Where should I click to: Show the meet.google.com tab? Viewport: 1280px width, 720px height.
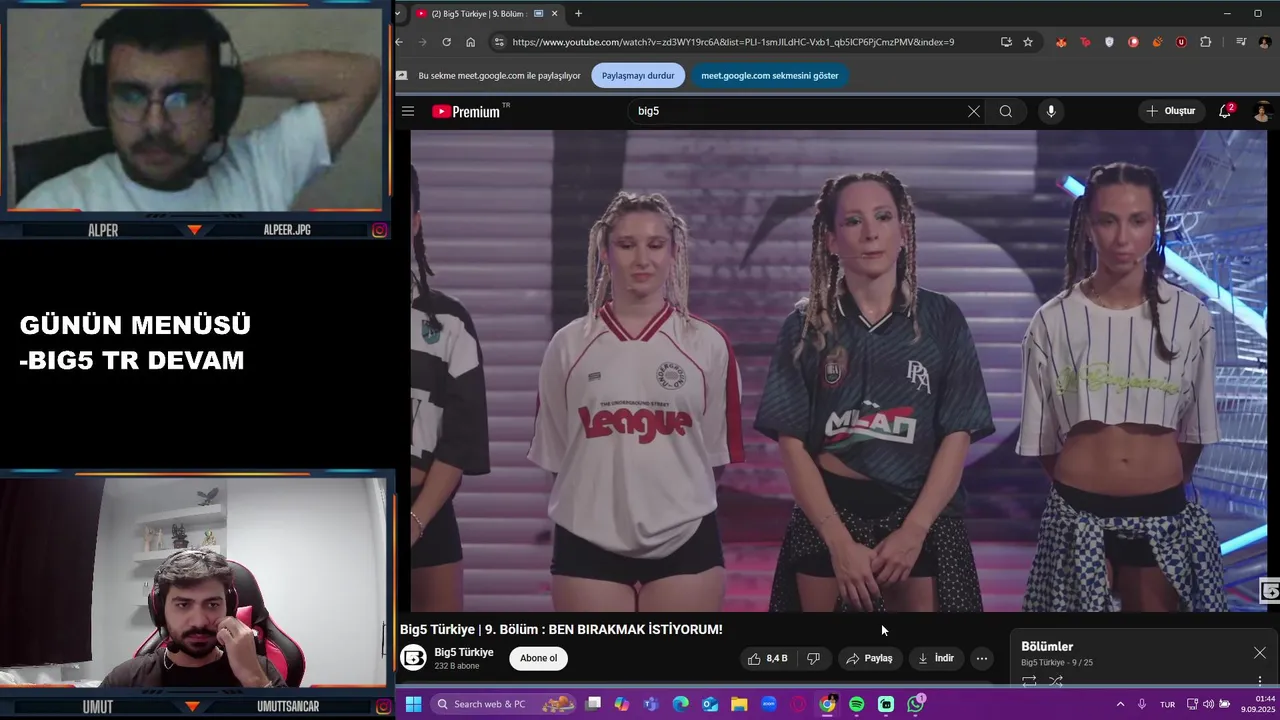click(x=770, y=75)
